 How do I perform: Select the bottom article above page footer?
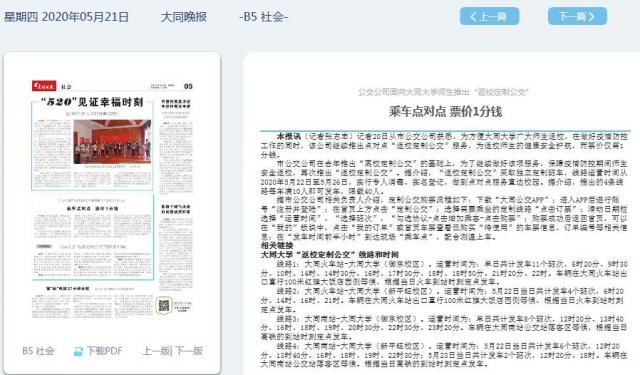(93, 301)
